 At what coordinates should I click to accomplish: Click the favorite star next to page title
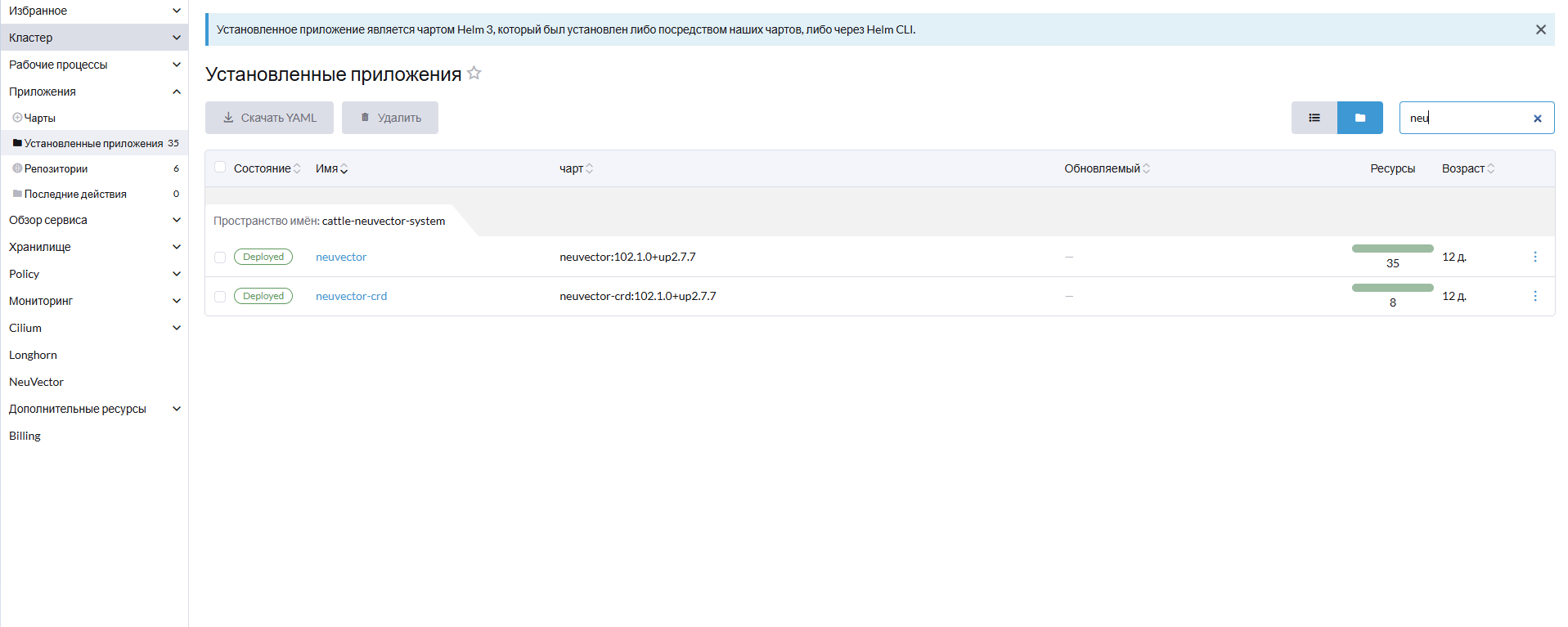(x=474, y=74)
